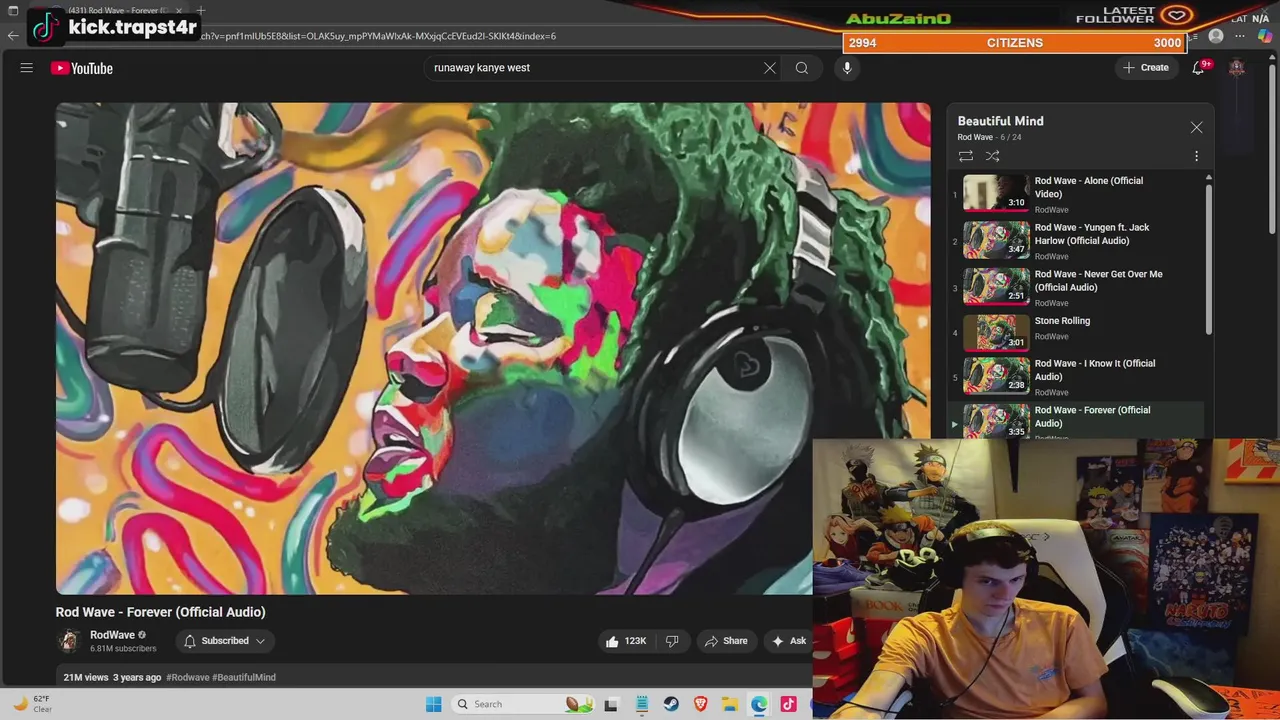Select Yungen ft. Jack Harlow thumbnail
Viewport: 1280px width, 720px height.
pyautogui.click(x=996, y=240)
